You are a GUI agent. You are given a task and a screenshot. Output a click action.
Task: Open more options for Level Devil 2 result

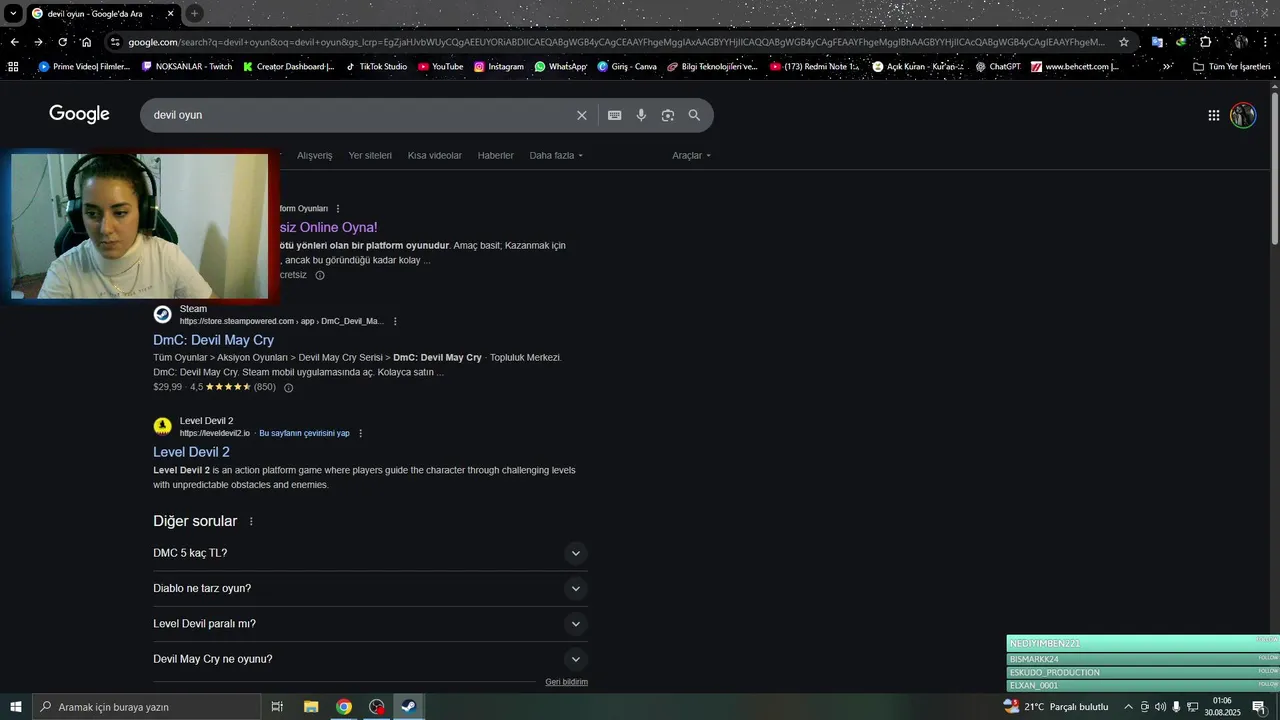361,433
